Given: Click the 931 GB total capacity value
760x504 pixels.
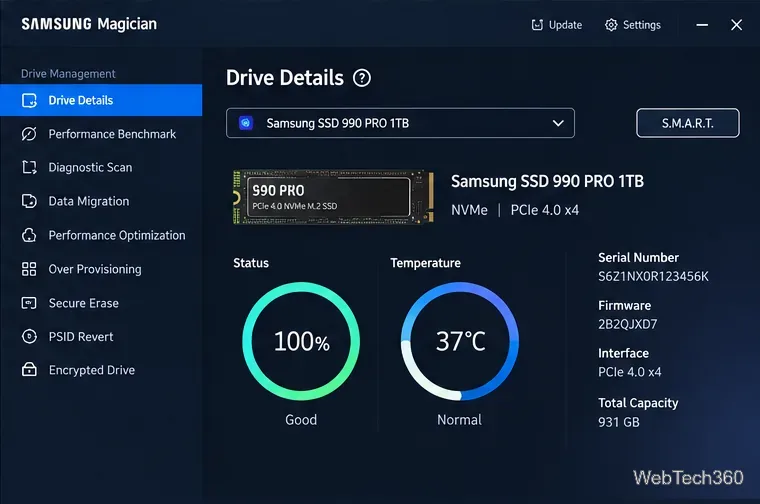Looking at the screenshot, I should (x=618, y=422).
